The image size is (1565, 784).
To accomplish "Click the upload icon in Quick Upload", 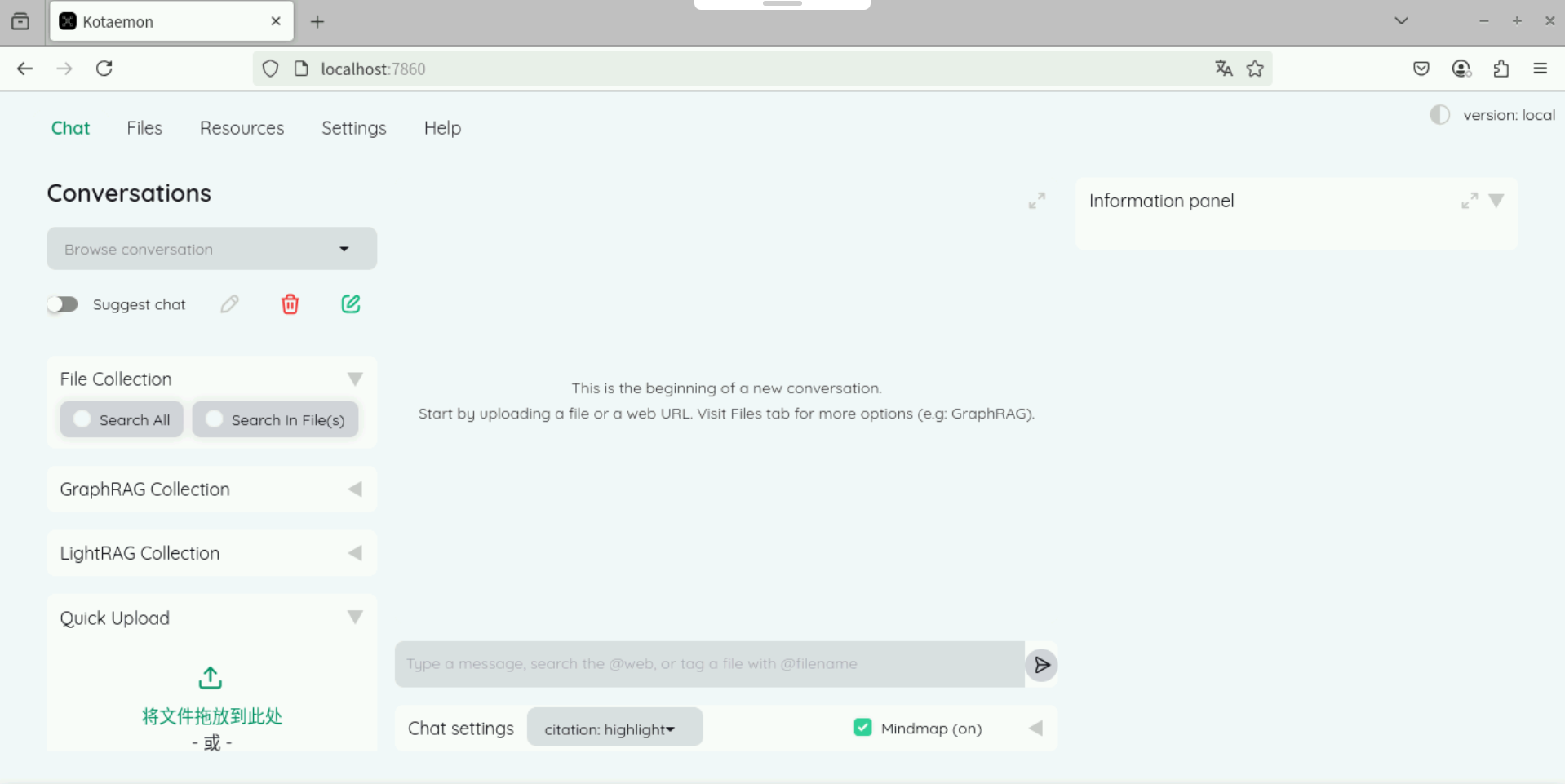I will coord(210,677).
